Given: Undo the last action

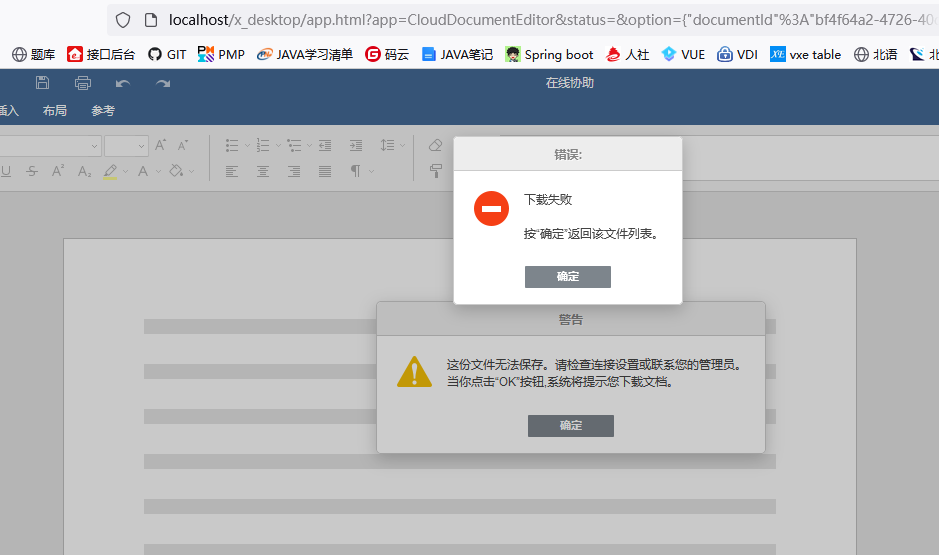Looking at the screenshot, I should click(x=123, y=84).
